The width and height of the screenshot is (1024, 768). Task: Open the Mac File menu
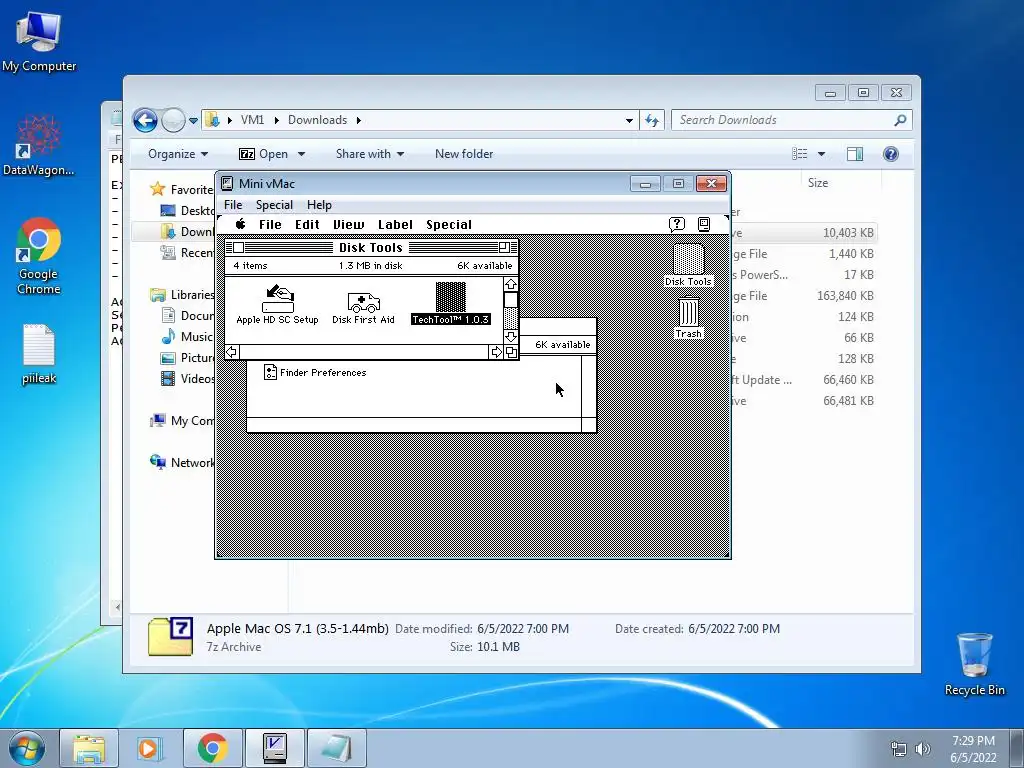[x=270, y=224]
